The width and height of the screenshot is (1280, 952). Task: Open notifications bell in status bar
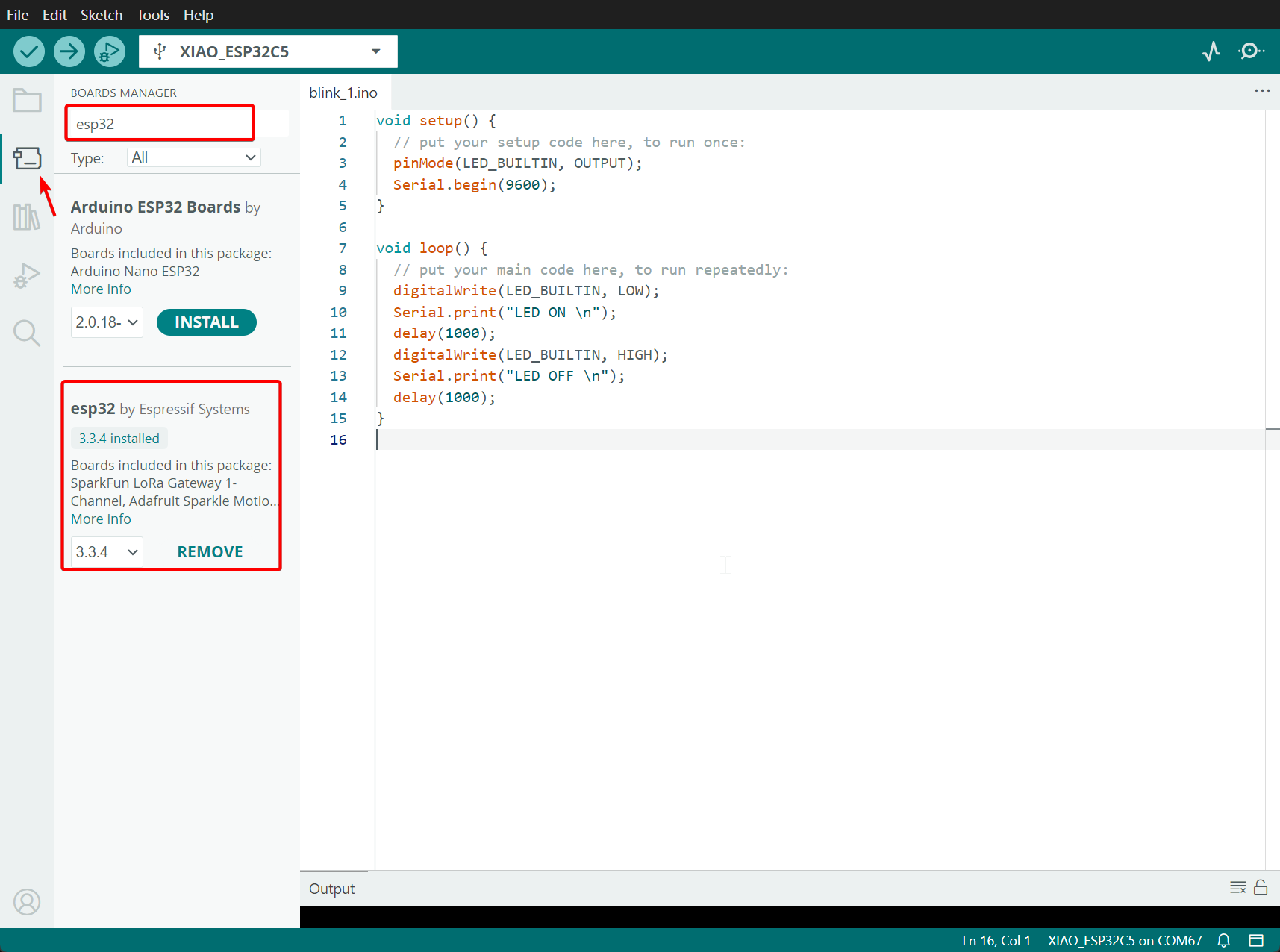coord(1224,940)
